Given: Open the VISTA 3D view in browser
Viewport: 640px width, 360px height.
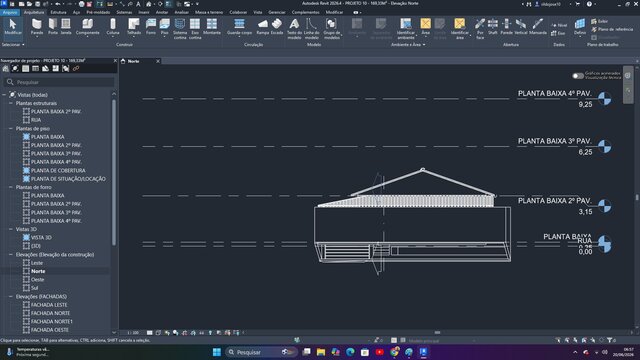Looking at the screenshot, I should coord(41,238).
